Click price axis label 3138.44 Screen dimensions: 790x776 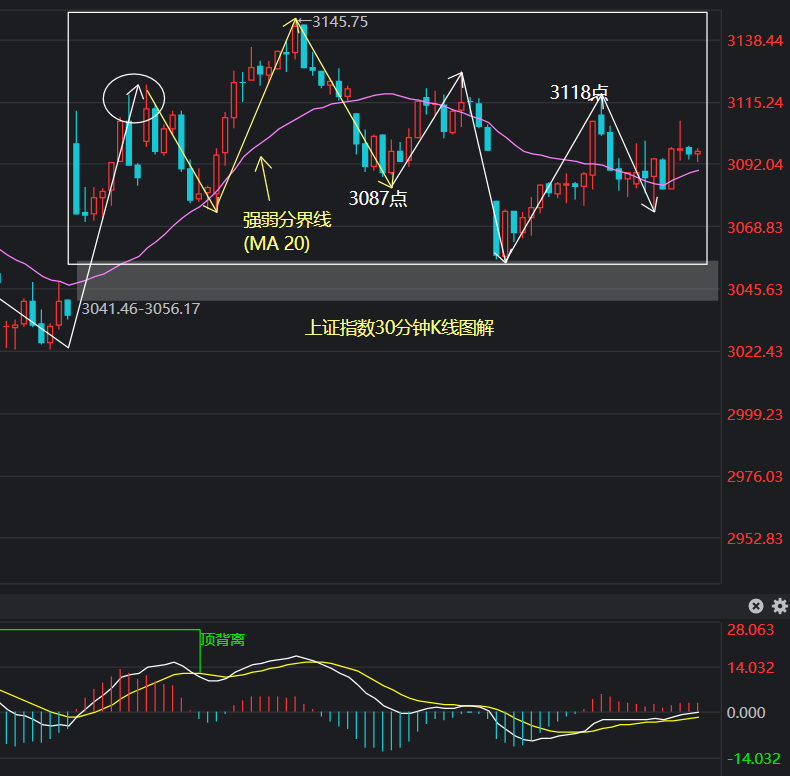coord(755,41)
